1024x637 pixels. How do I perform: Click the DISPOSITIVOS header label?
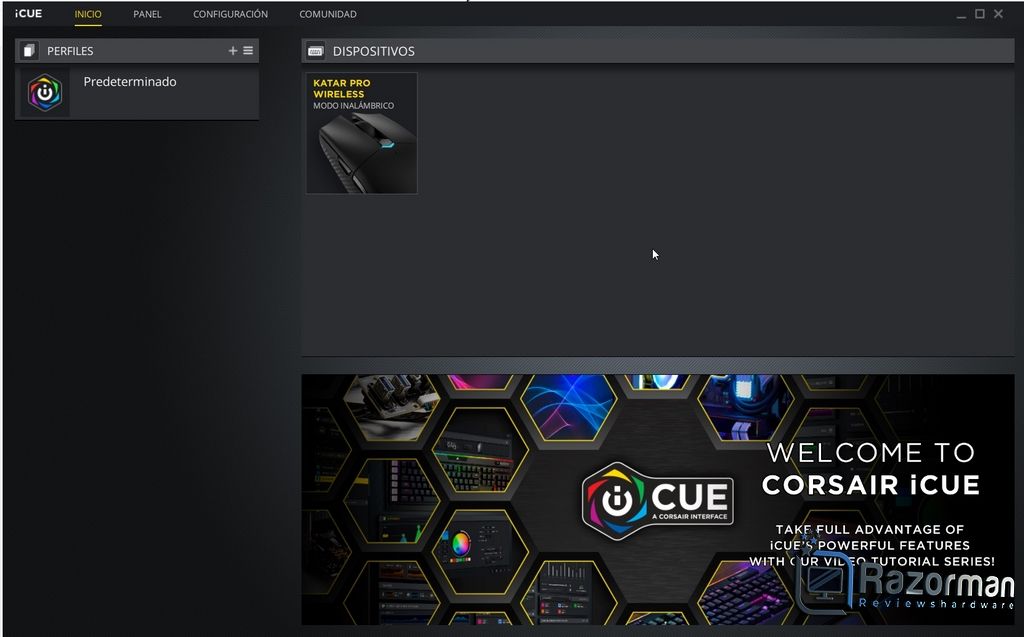pos(374,51)
